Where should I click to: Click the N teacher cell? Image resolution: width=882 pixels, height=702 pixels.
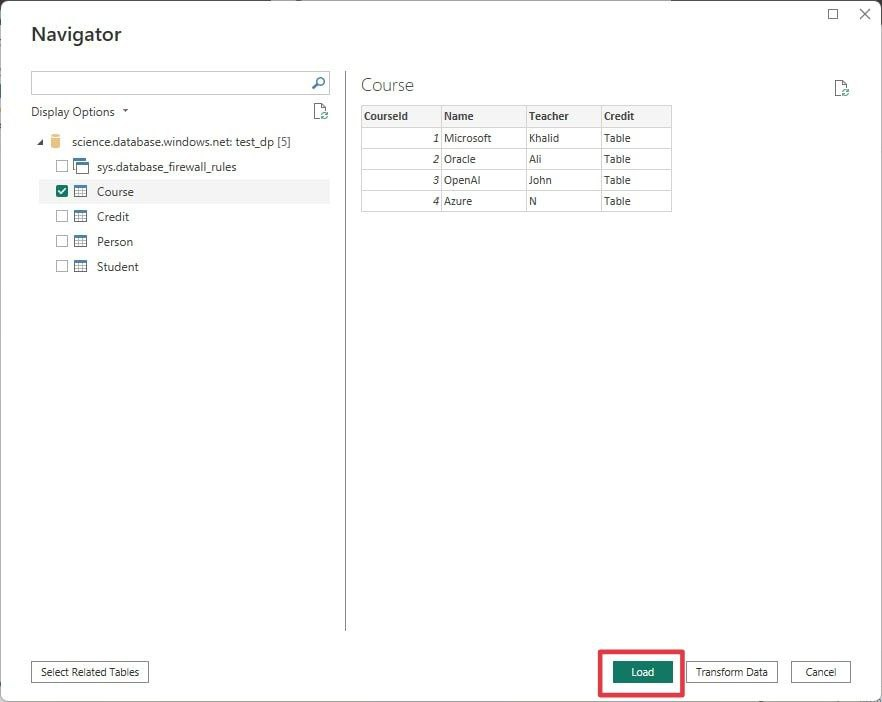coord(564,201)
